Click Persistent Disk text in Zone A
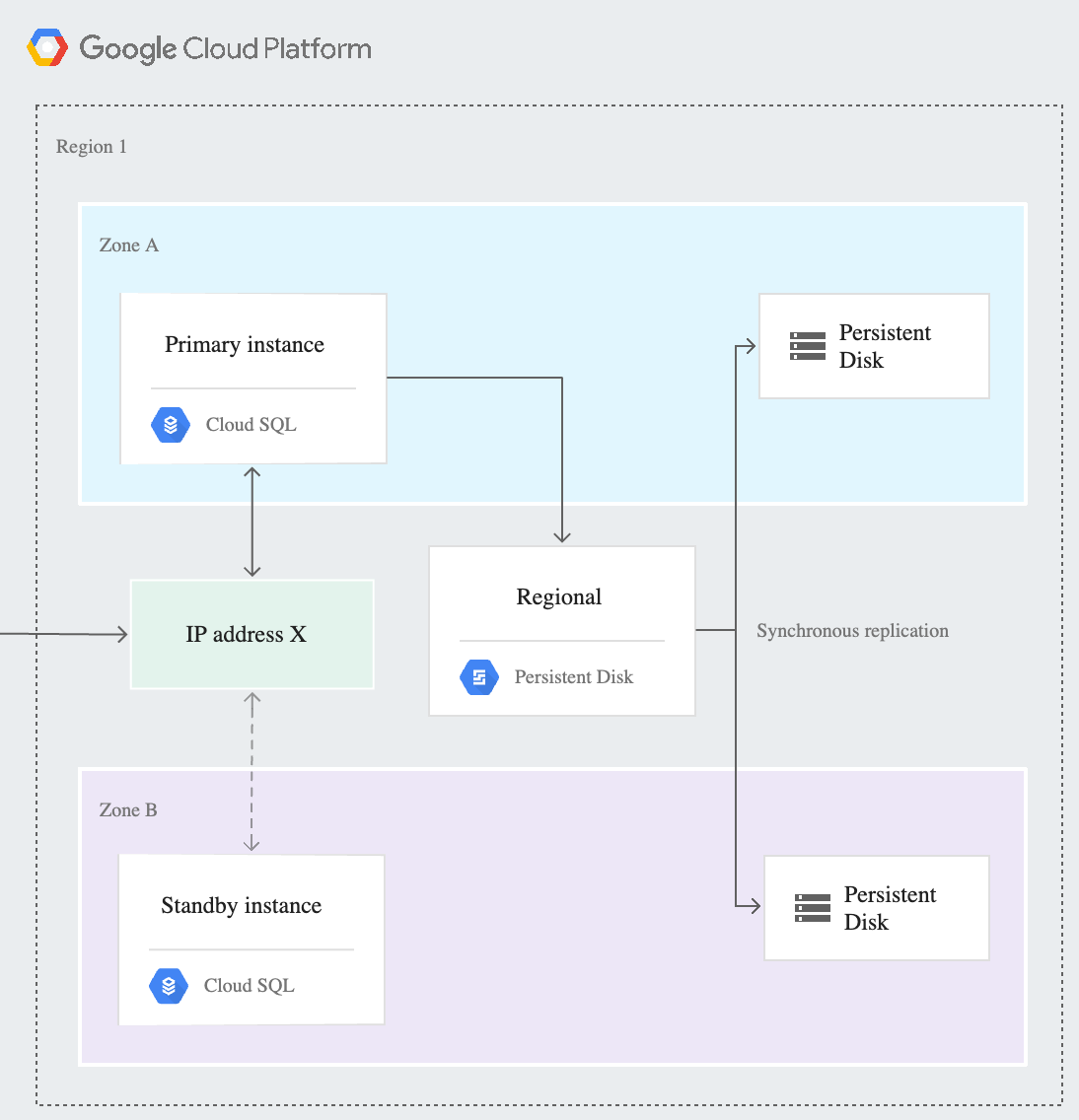This screenshot has width=1079, height=1120. 885,346
